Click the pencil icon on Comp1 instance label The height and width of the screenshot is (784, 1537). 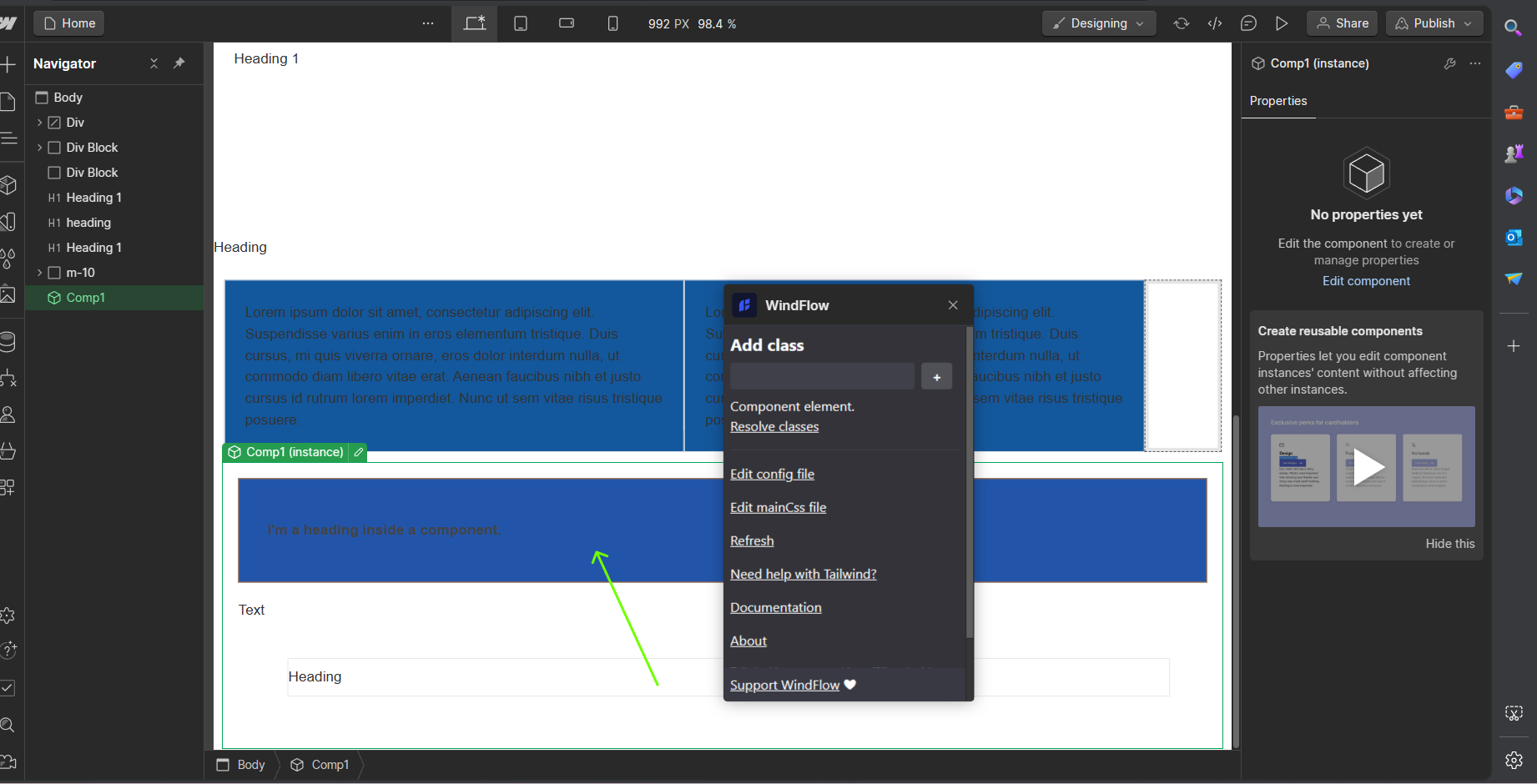(x=359, y=452)
